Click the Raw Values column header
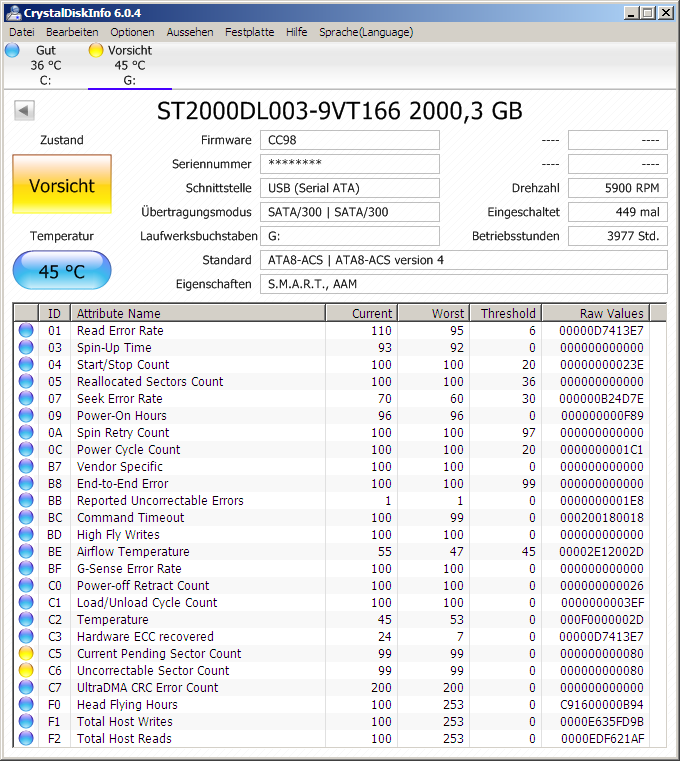The width and height of the screenshot is (680, 761). point(596,313)
